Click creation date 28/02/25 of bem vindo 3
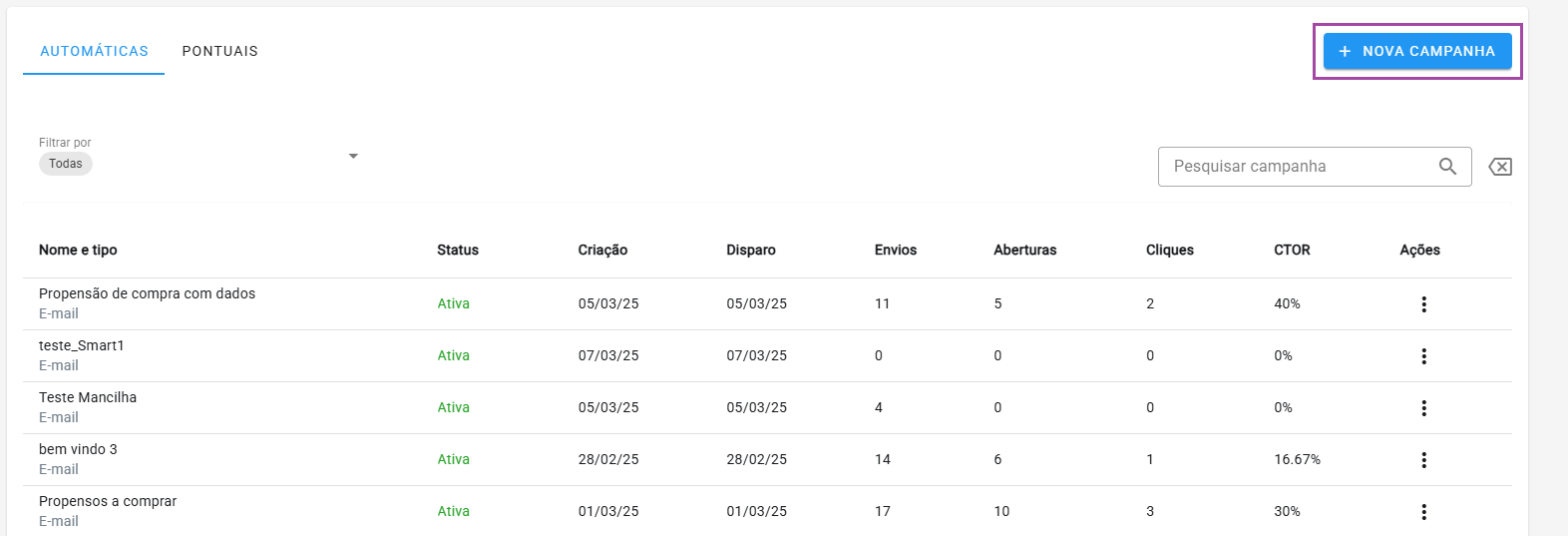Screen dimensions: 1568x536 [608, 459]
